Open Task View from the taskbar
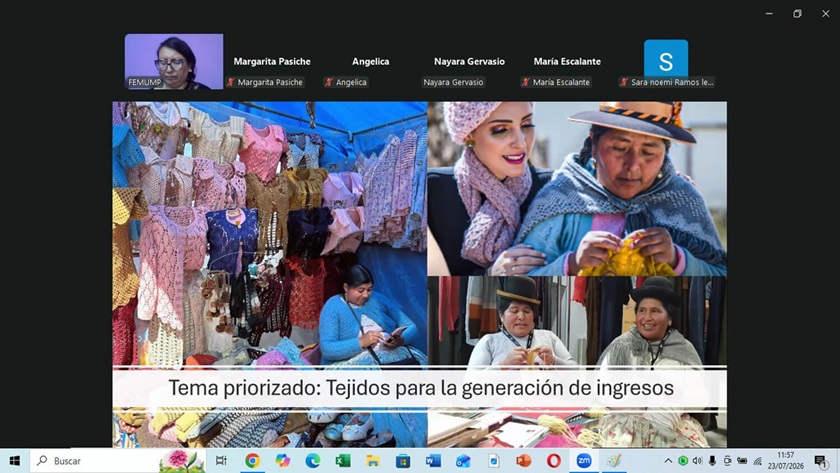This screenshot has width=840, height=473. [x=221, y=461]
